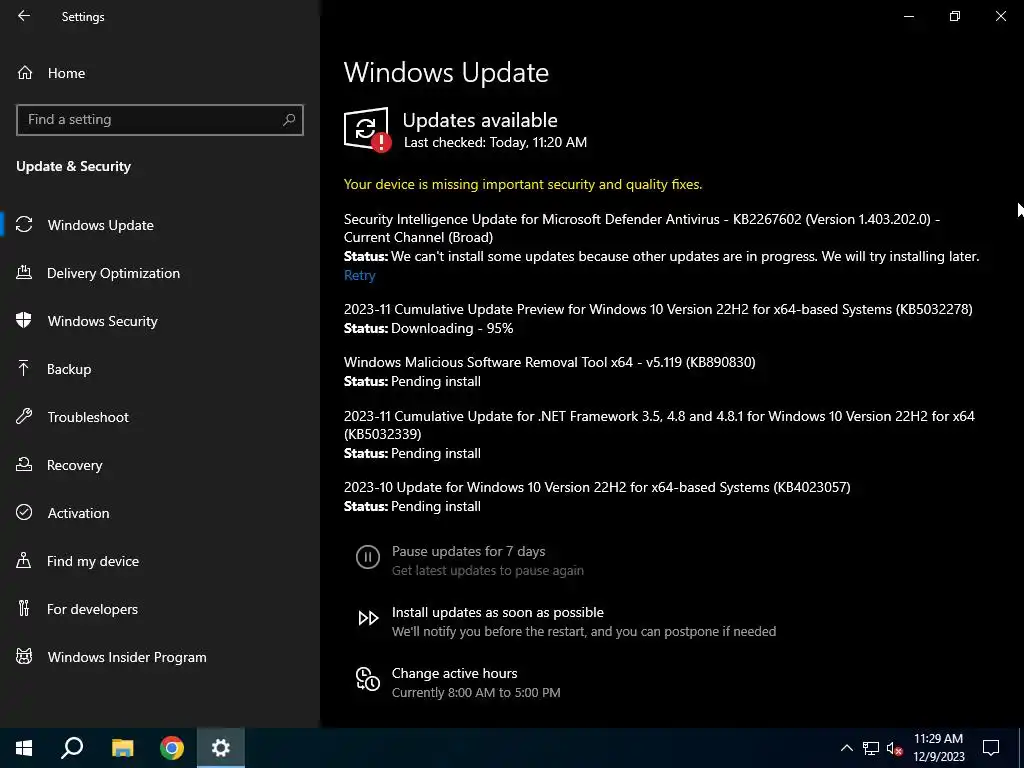Image resolution: width=1024 pixels, height=768 pixels.
Task: Show hidden system tray icons chevron
Action: 846,748
